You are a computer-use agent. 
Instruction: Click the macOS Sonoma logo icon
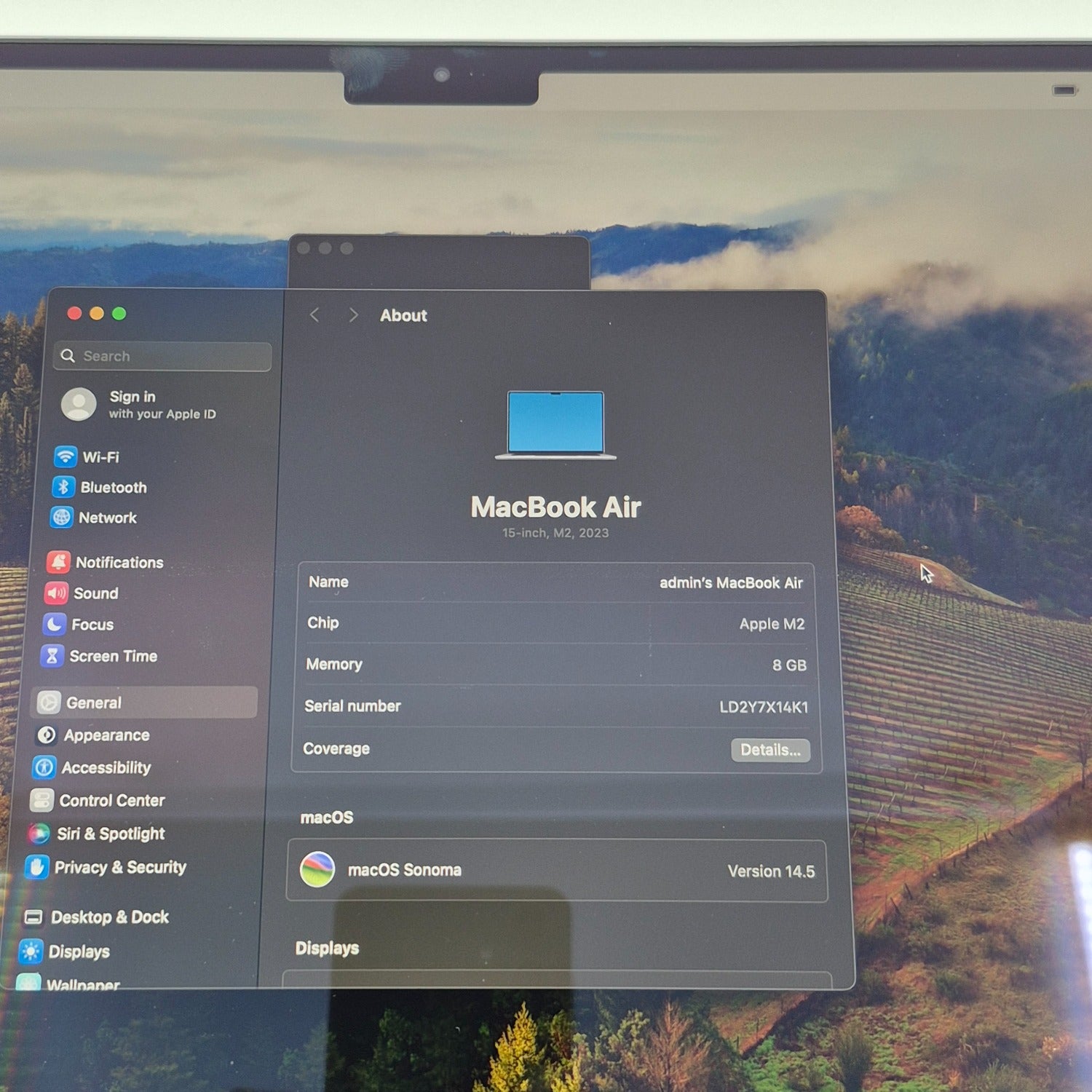(x=317, y=869)
